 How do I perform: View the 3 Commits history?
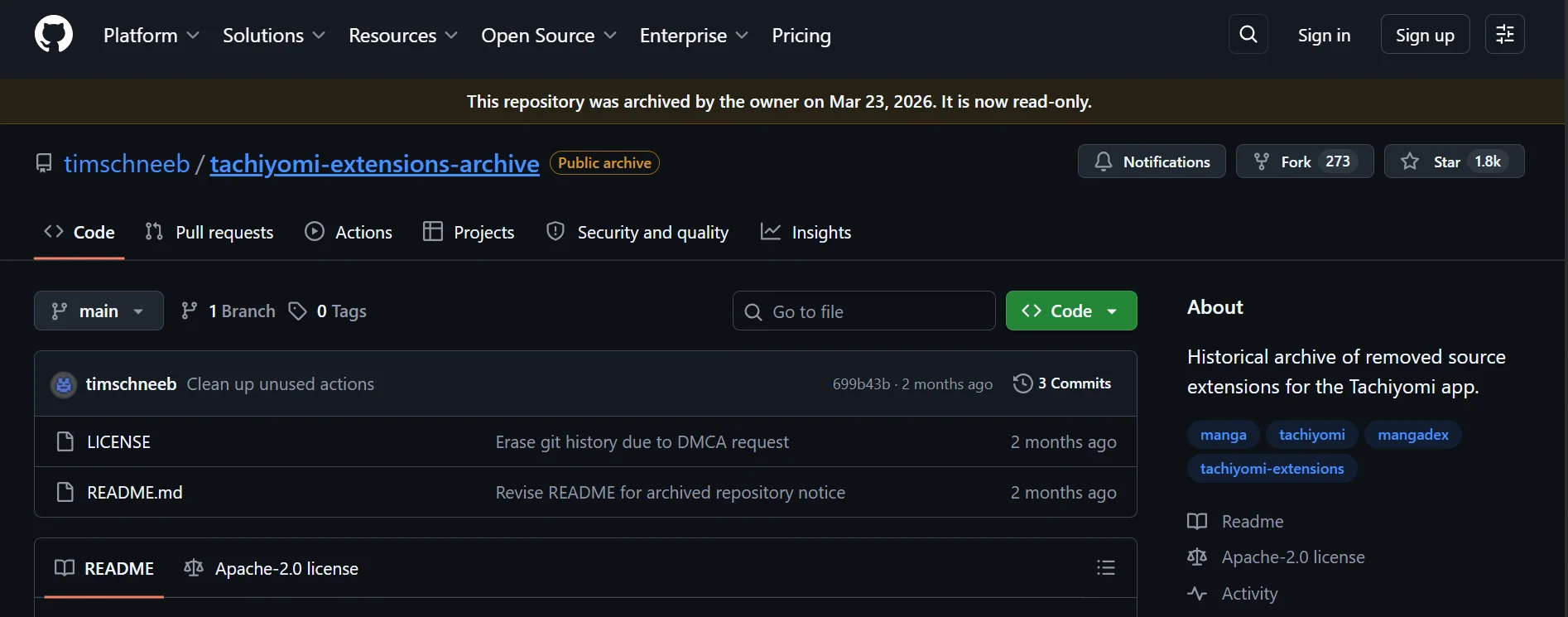click(1063, 383)
